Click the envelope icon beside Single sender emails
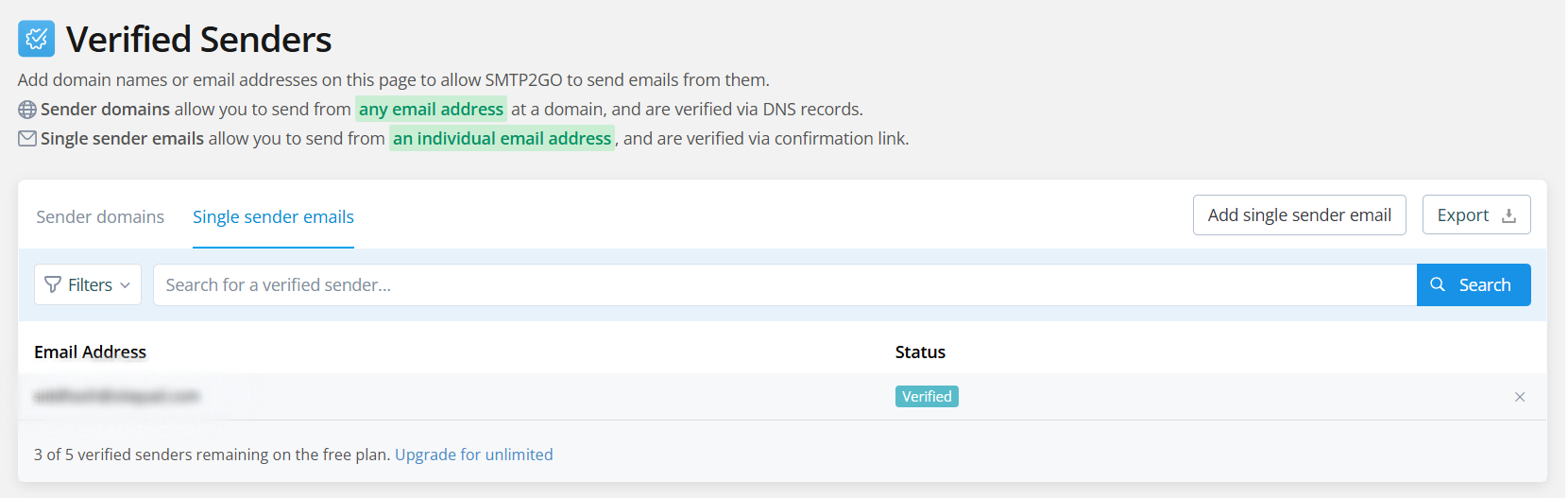Viewport: 1568px width, 498px height. (x=27, y=139)
